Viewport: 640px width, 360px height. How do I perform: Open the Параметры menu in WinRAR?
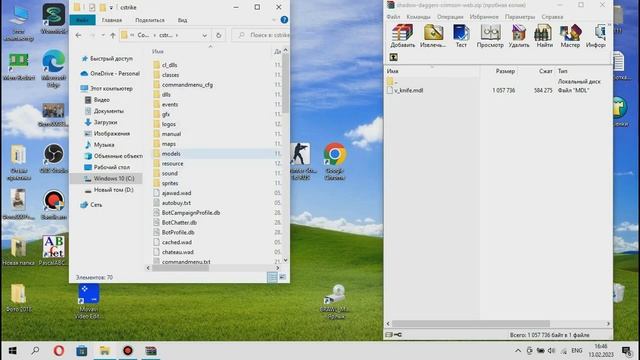tap(520, 17)
